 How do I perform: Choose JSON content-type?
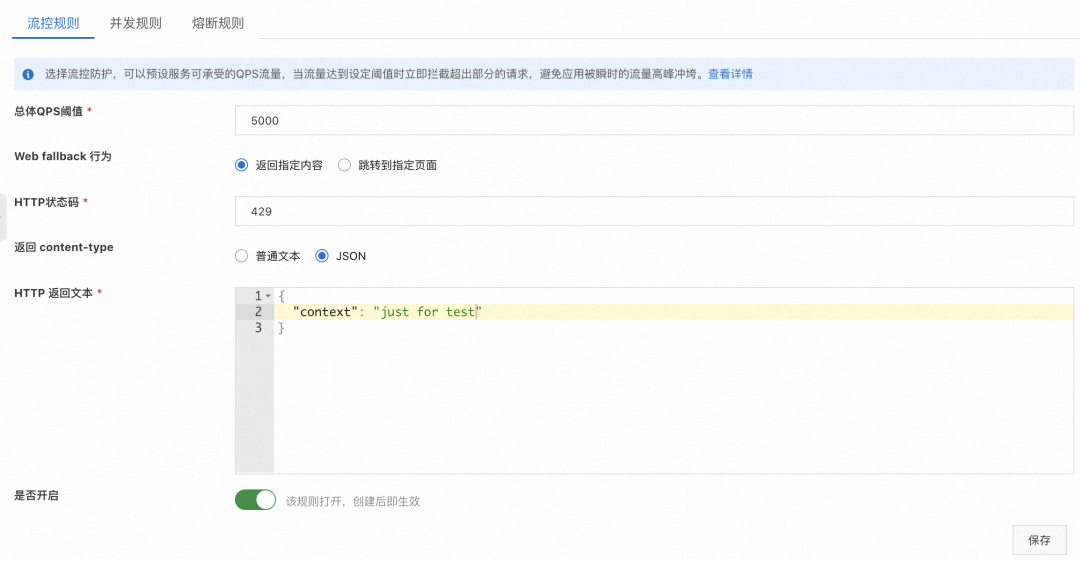pyautogui.click(x=322, y=256)
